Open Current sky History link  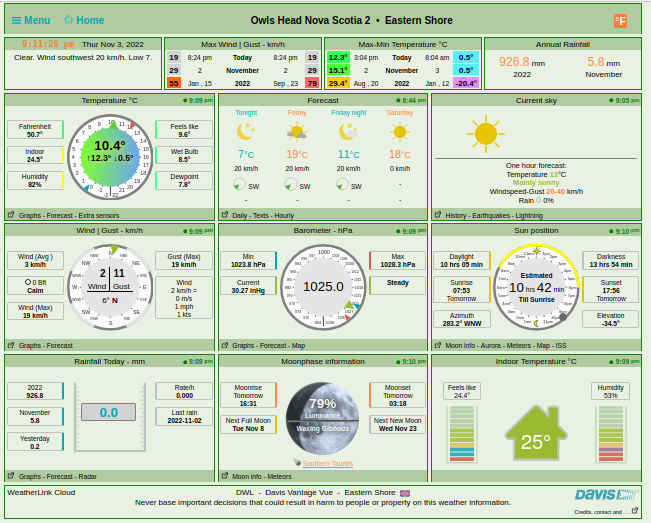tap(456, 215)
